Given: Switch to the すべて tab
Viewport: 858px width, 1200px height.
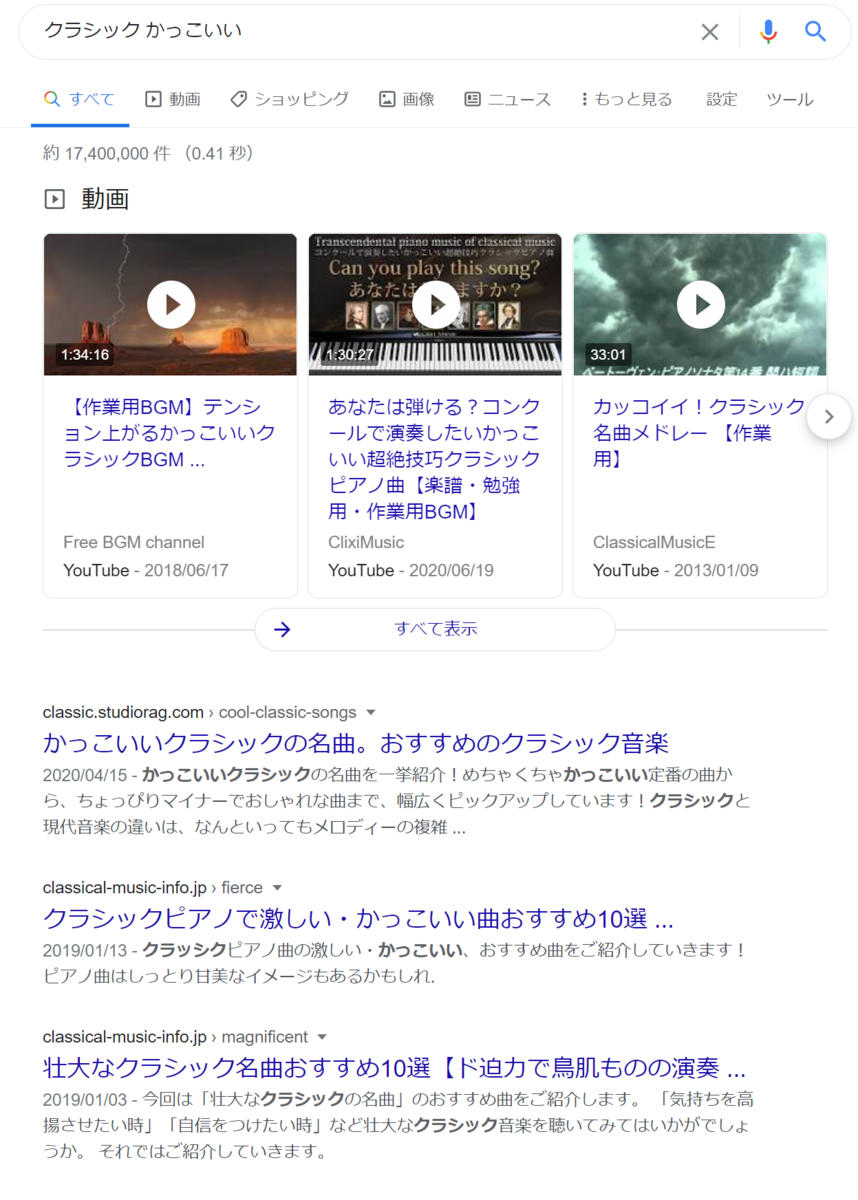Looking at the screenshot, I should pos(80,99).
